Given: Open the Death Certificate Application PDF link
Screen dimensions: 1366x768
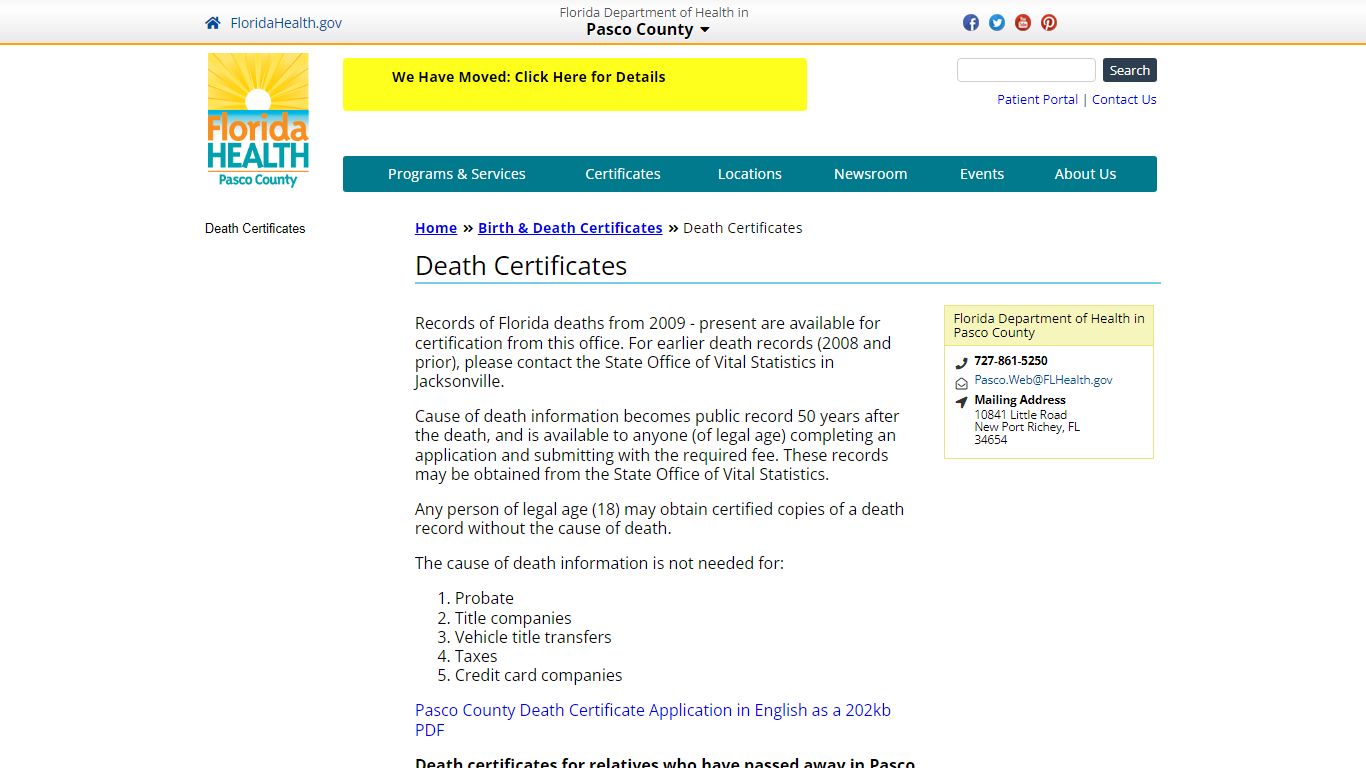Looking at the screenshot, I should [x=653, y=720].
